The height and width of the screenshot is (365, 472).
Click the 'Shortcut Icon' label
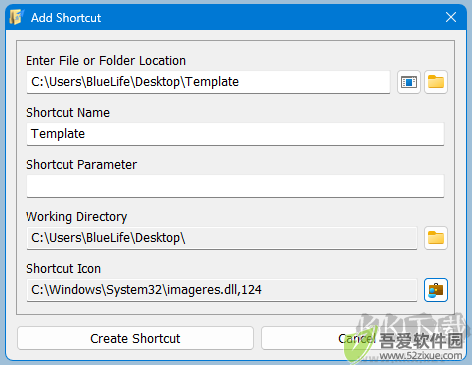63,269
